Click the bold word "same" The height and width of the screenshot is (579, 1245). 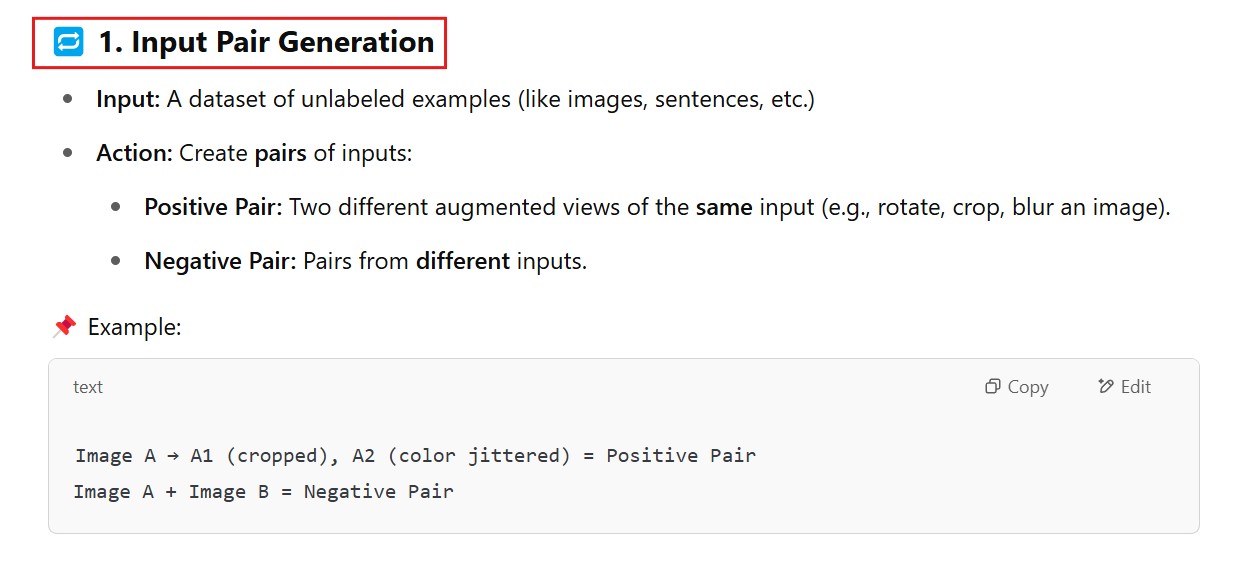click(x=723, y=208)
